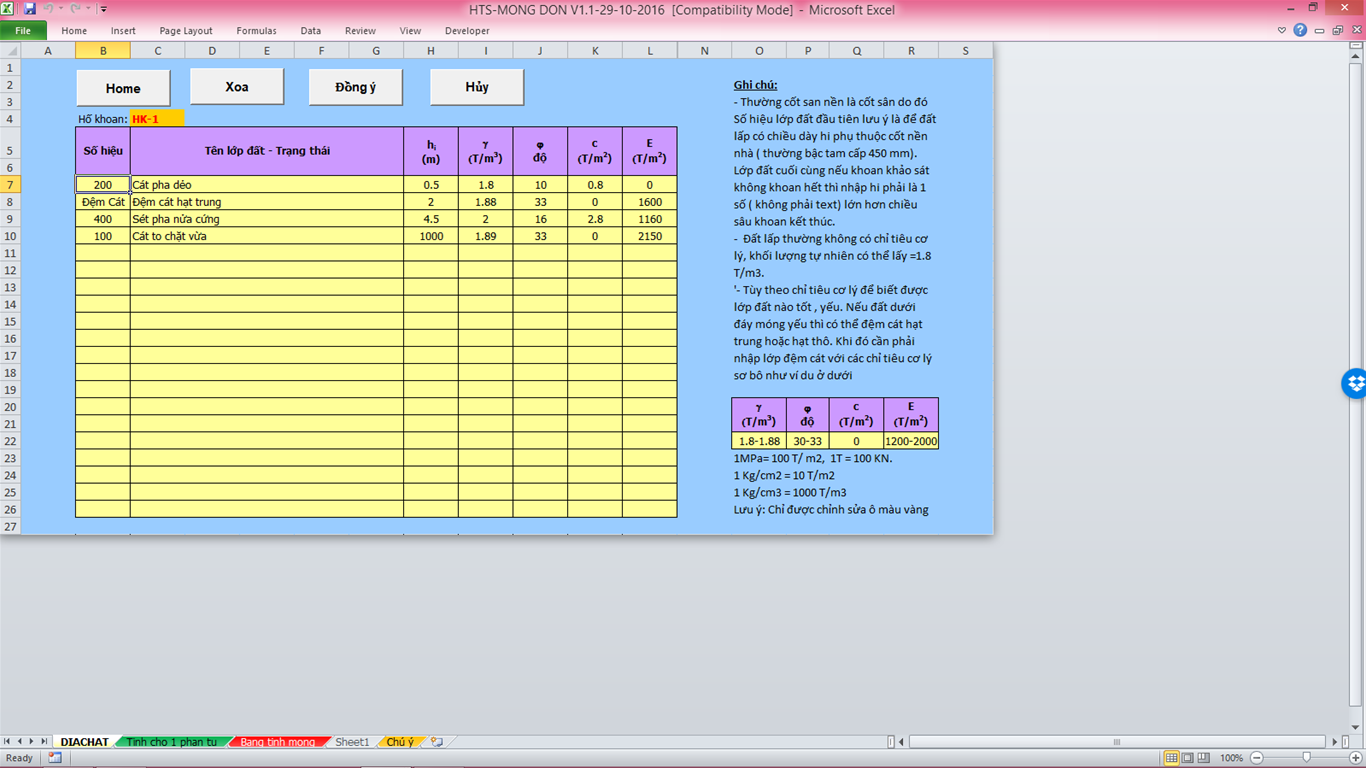Select Normal view button in status bar
Screen dimensions: 1366x768
(1171, 758)
